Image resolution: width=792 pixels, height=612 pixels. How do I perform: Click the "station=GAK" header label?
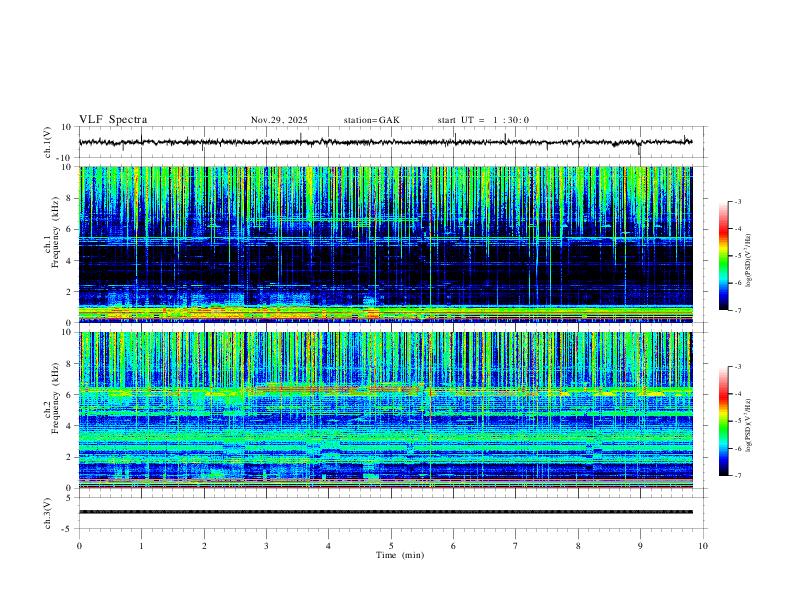371,120
